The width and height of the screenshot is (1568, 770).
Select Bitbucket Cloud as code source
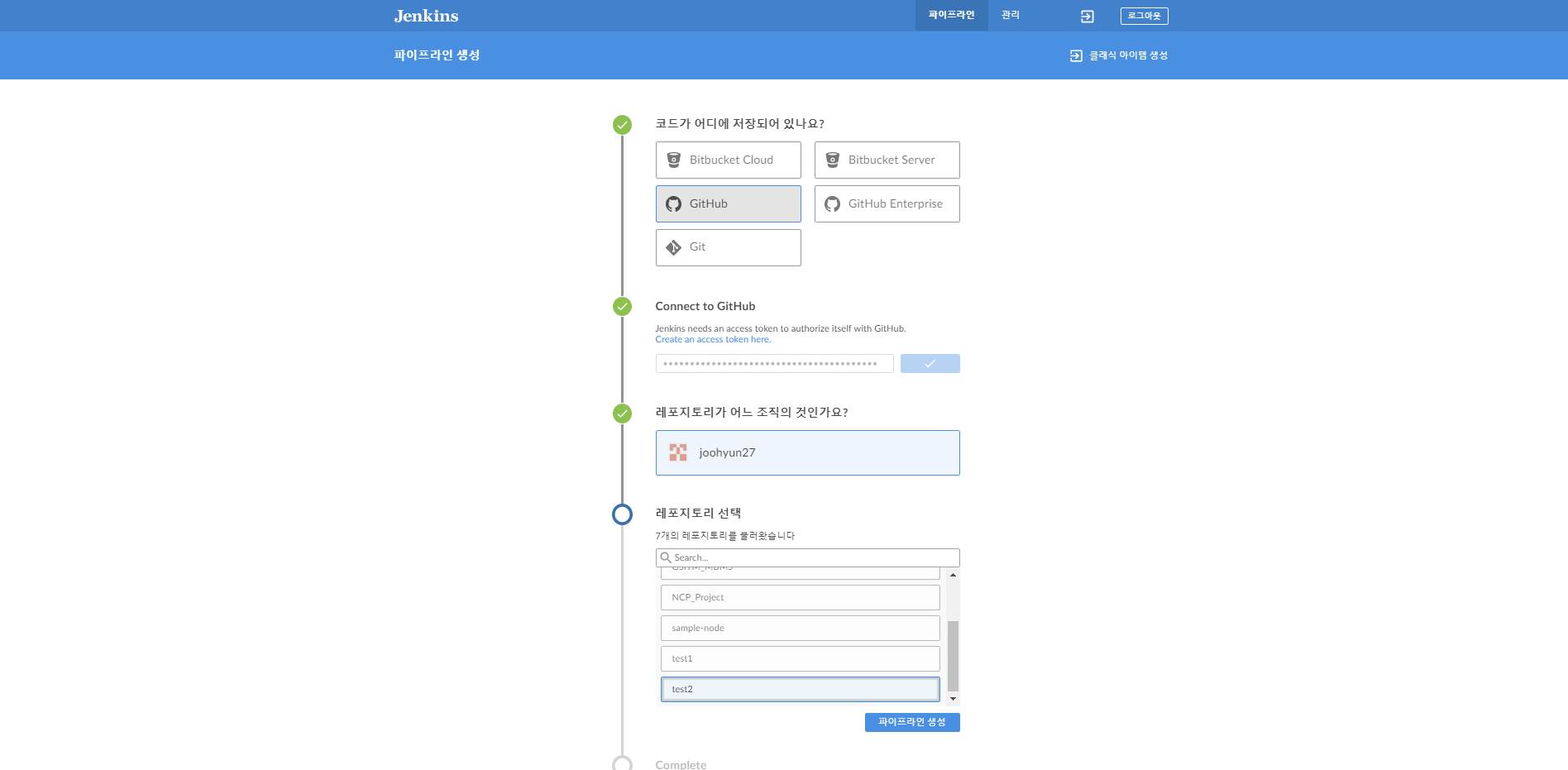tap(728, 160)
